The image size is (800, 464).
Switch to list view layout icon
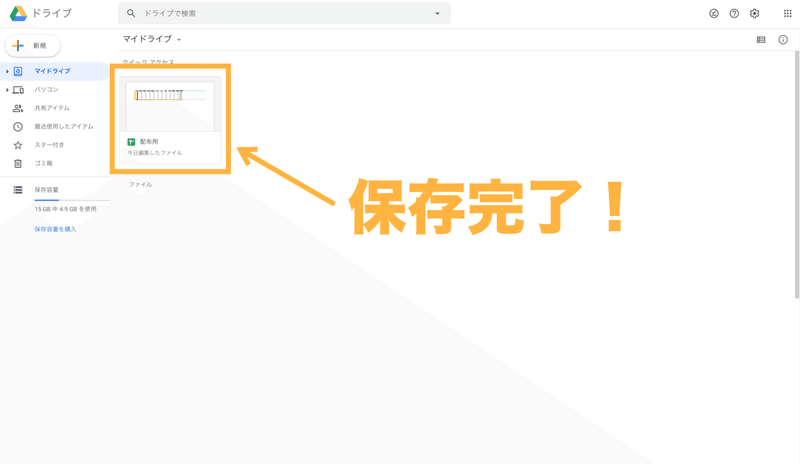(761, 40)
